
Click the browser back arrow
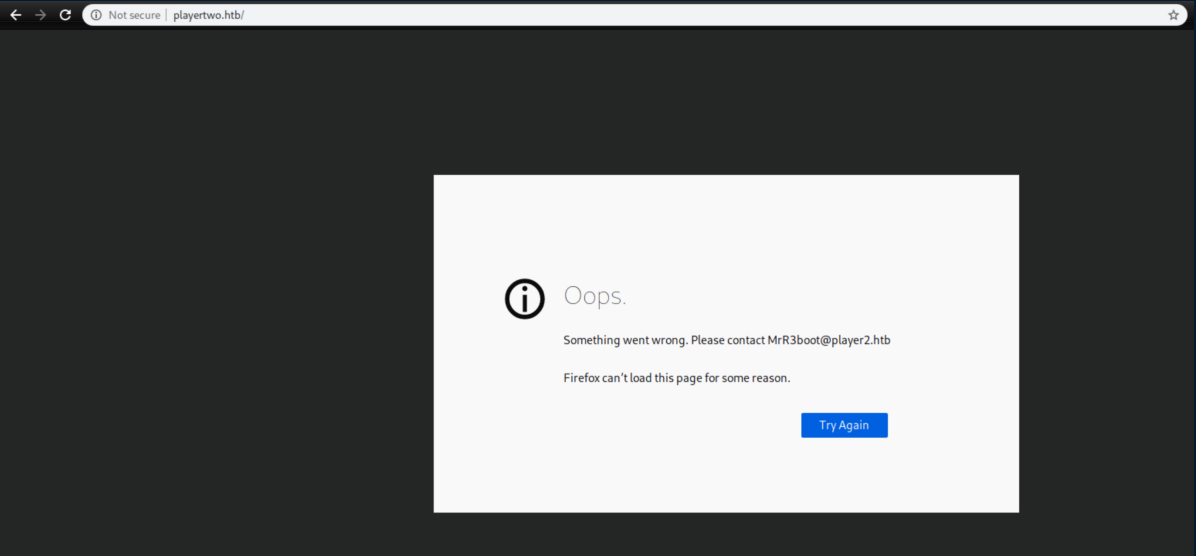pyautogui.click(x=15, y=15)
